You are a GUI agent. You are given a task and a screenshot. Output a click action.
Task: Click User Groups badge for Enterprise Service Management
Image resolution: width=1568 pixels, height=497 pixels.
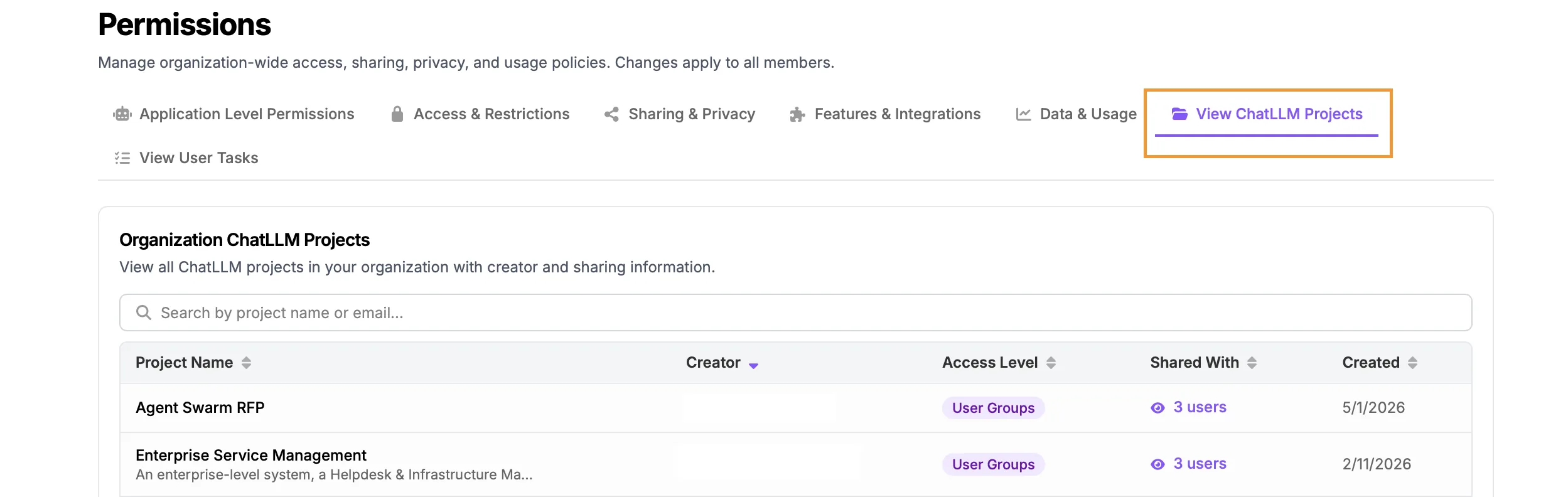[993, 464]
